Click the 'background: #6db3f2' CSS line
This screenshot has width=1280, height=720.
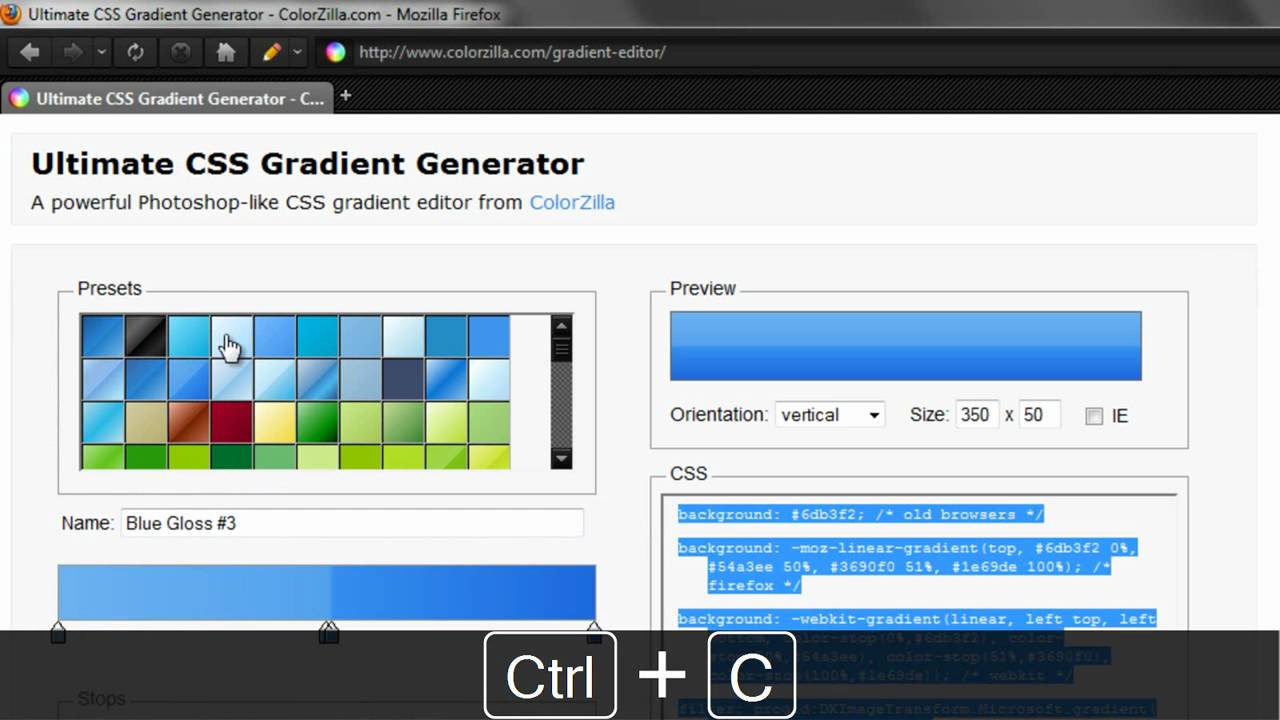[860, 514]
